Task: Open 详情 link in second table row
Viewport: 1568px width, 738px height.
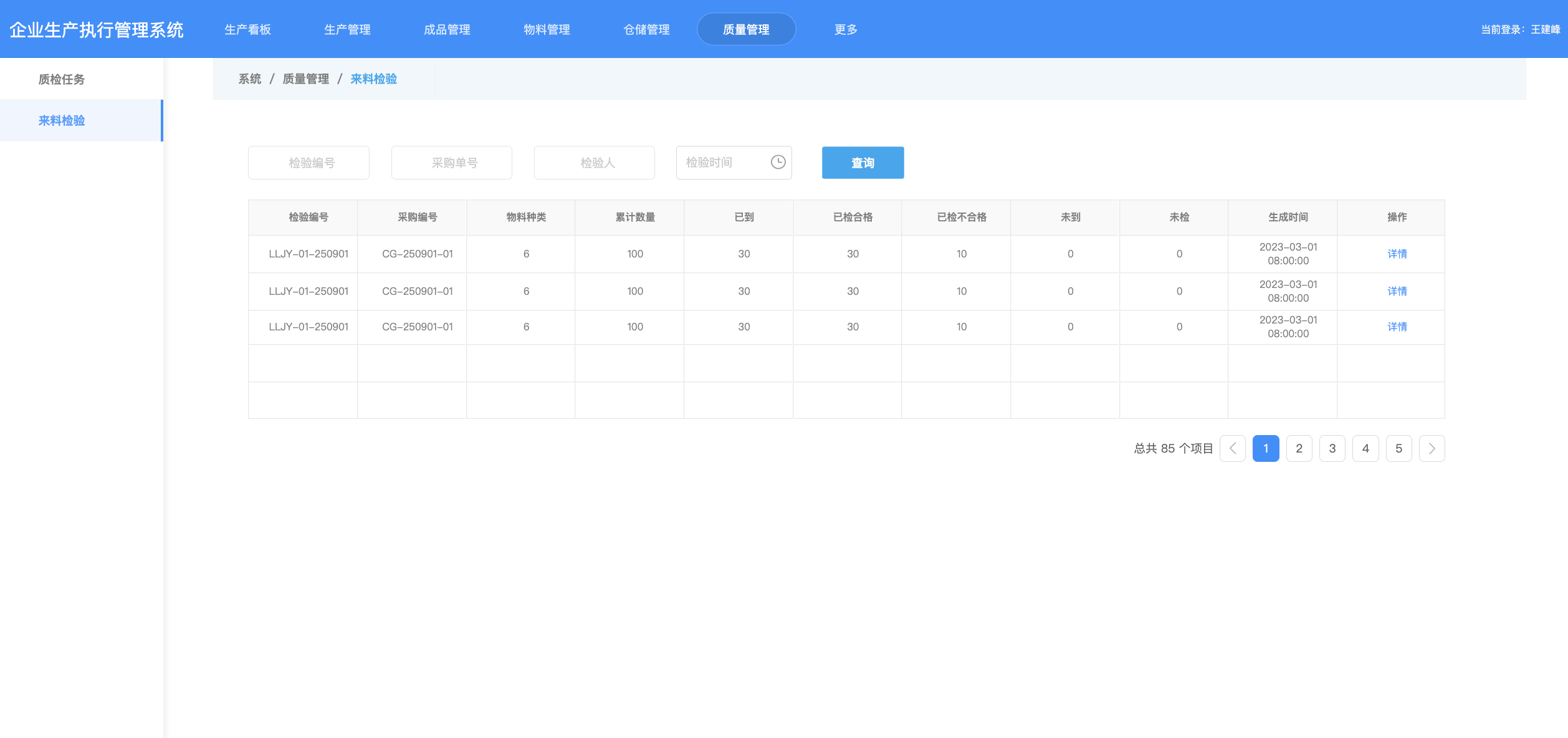Action: (1397, 291)
